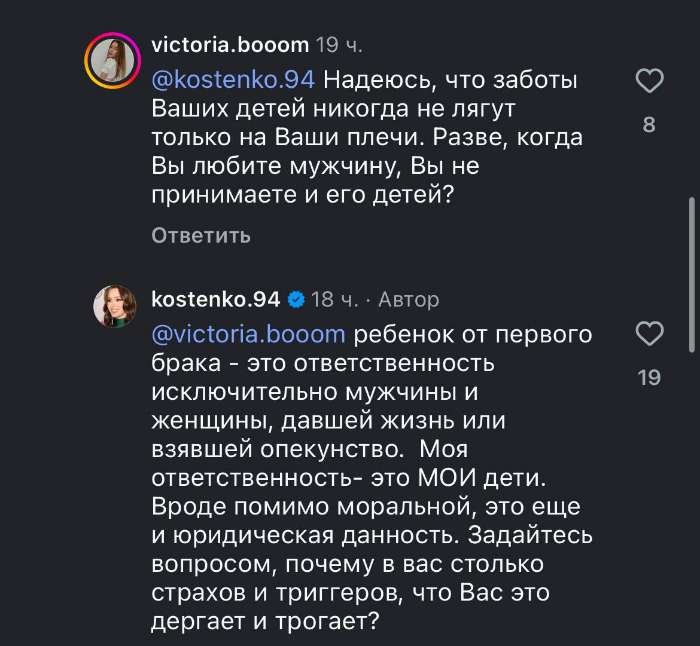The height and width of the screenshot is (646, 700).
Task: Open the kostenko.94 author username
Action: pyautogui.click(x=216, y=299)
